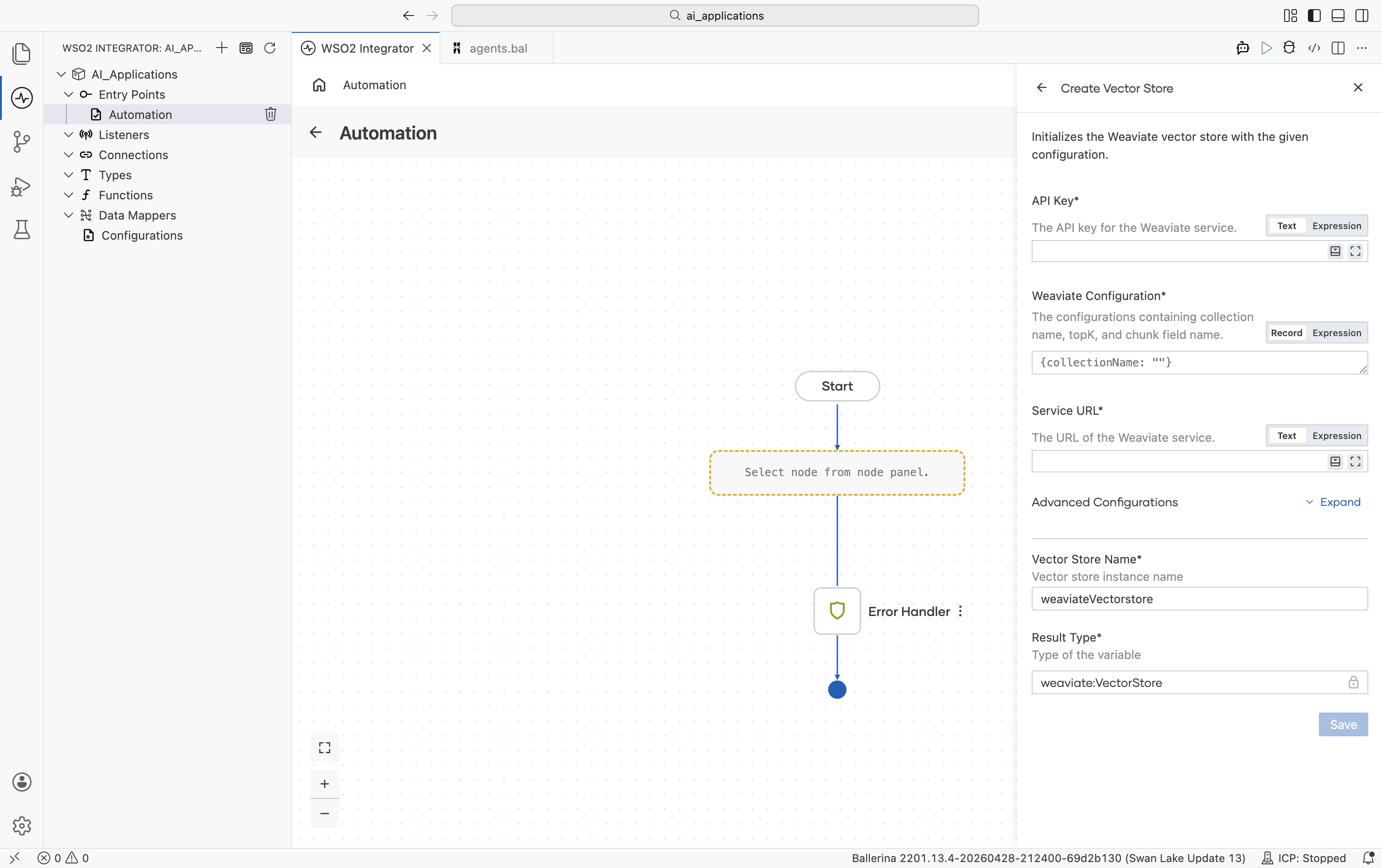
Task: Click the lock icon in Result Type field
Action: click(1353, 682)
